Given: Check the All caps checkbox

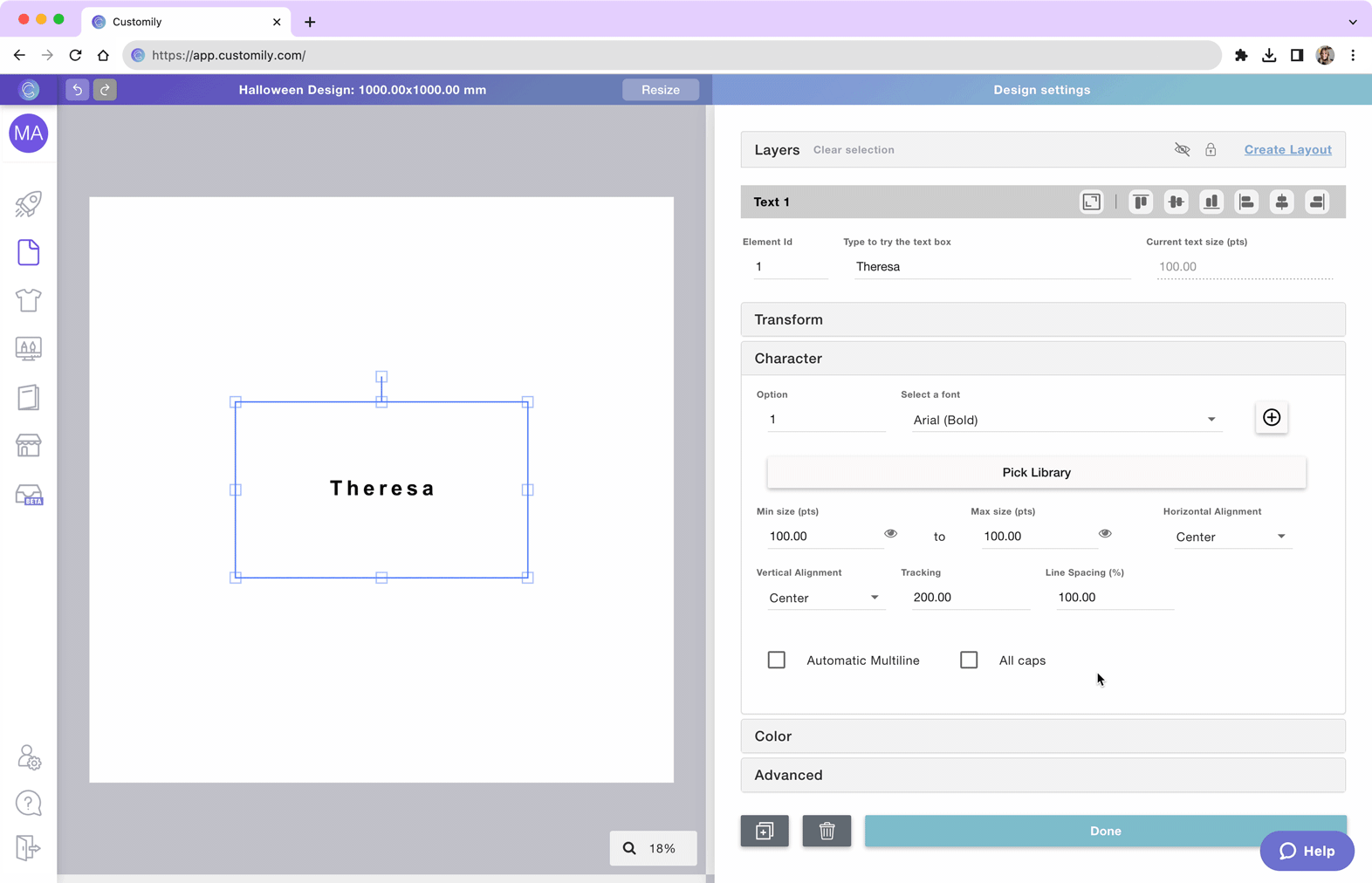Looking at the screenshot, I should click(x=969, y=661).
